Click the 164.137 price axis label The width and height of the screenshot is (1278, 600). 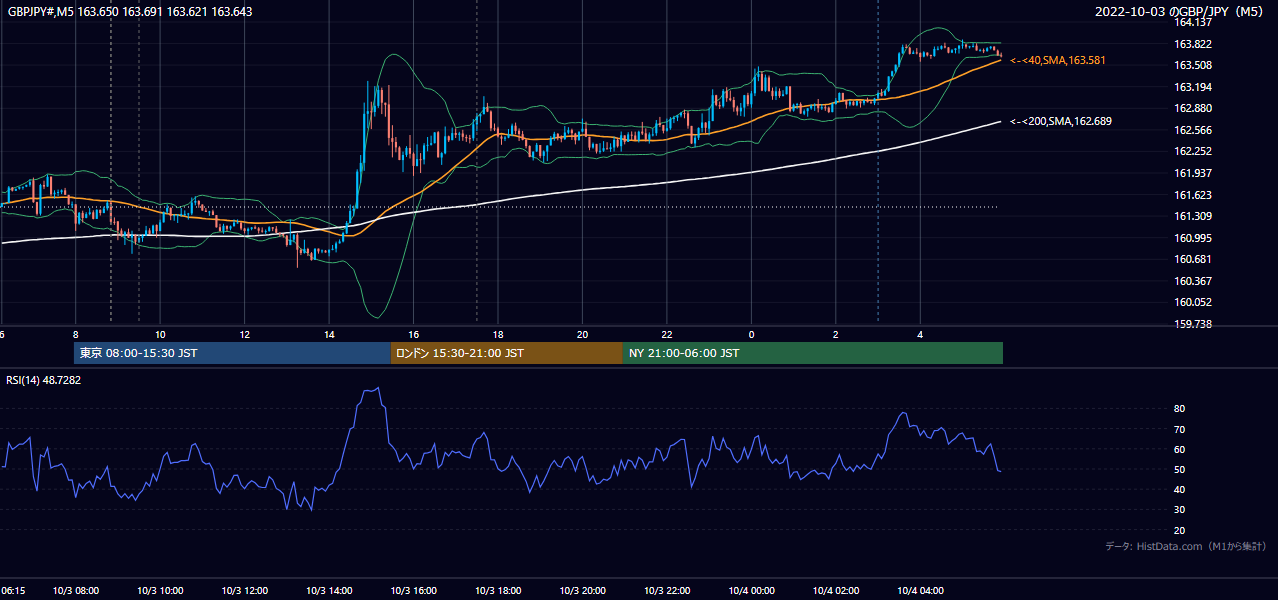tap(1192, 22)
